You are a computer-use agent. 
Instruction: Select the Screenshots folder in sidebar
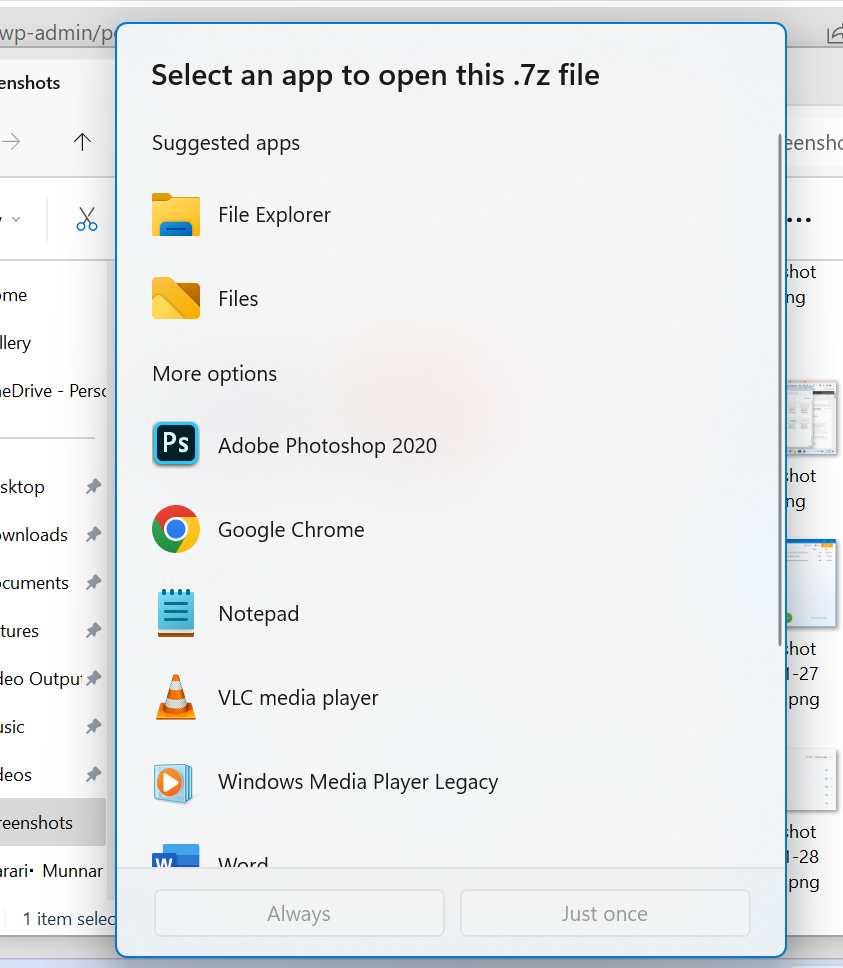[x=53, y=822]
